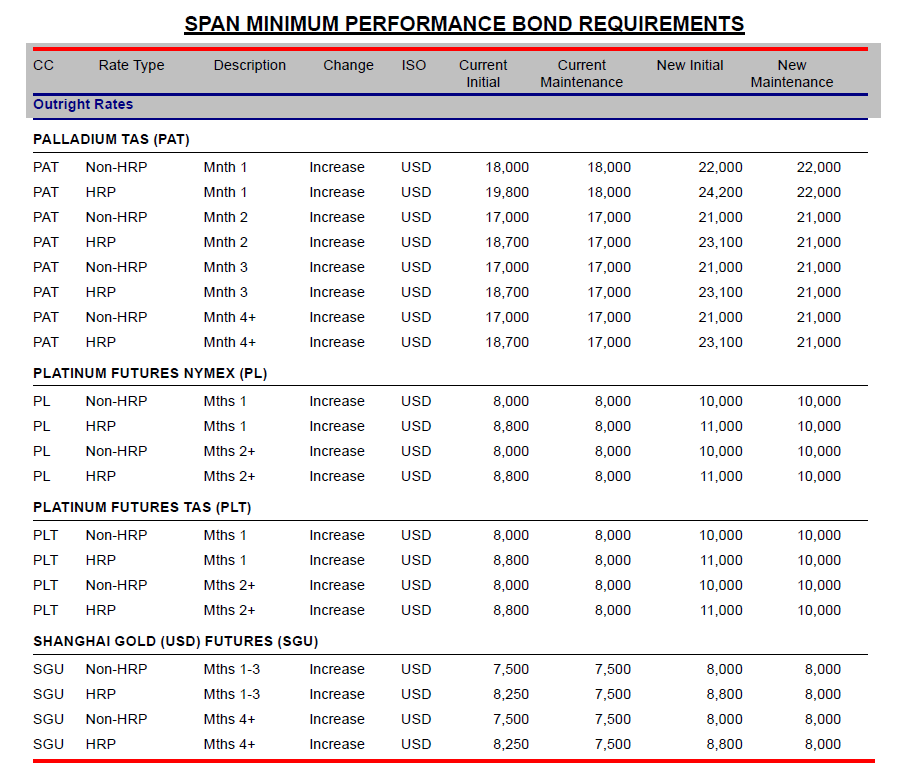The image size is (904, 778).
Task: Select 'Mnth 1' in the PAT Non-HRP row
Action: click(x=225, y=168)
